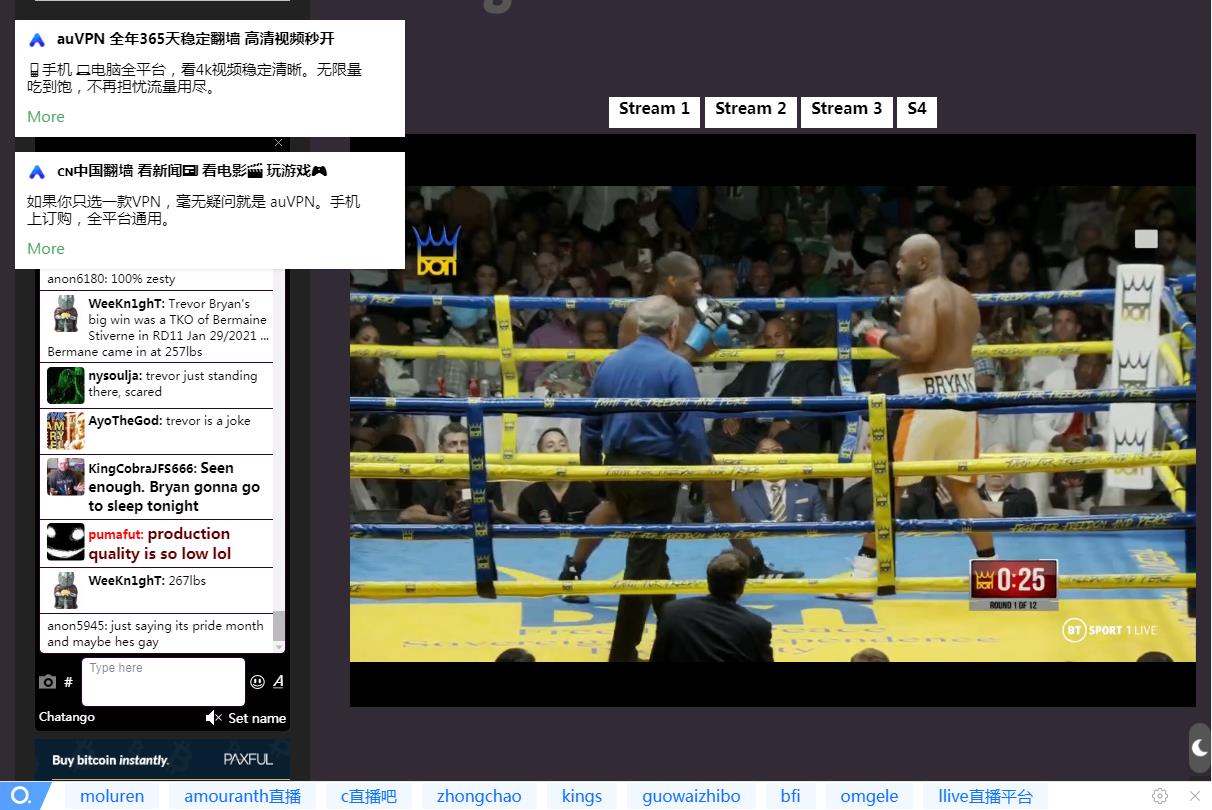Open bottom bar settings gear
Screen dimensions: 1212x810
tap(1160, 796)
